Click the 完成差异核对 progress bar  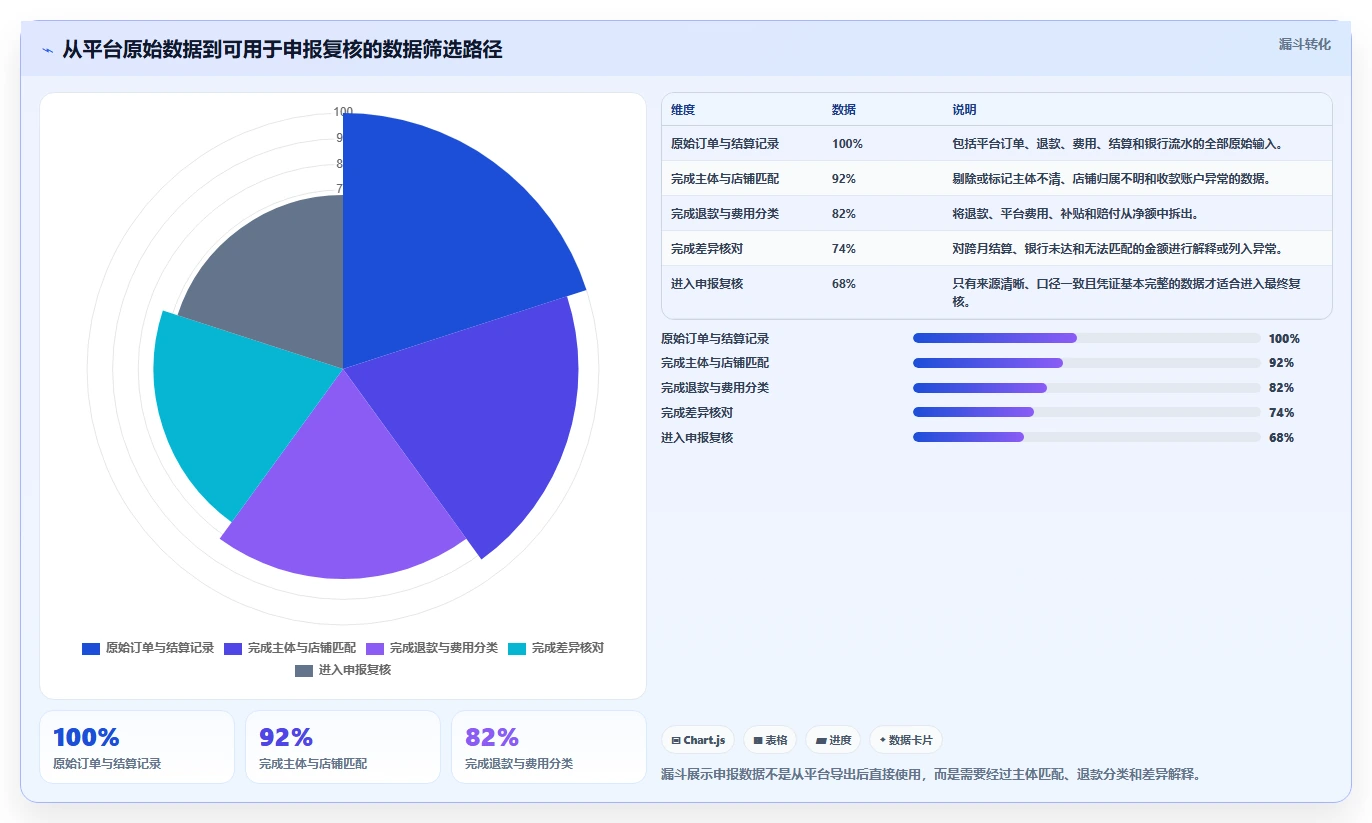point(1087,412)
